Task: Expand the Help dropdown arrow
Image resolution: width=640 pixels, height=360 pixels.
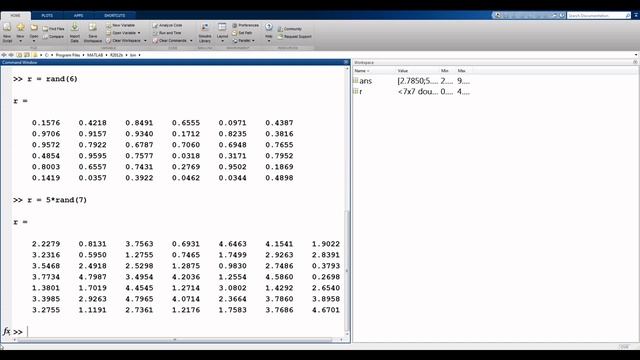Action: coord(269,41)
